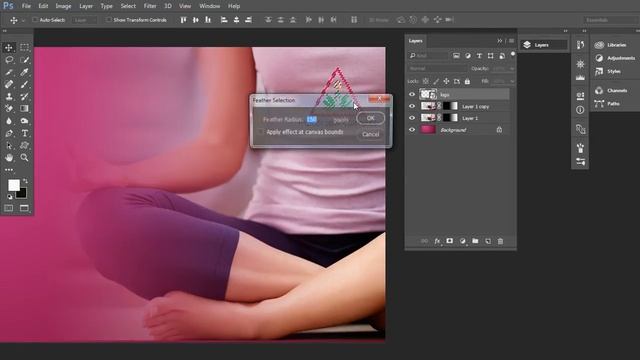Toggle visibility of logo layer
640x360 pixels.
412,94
